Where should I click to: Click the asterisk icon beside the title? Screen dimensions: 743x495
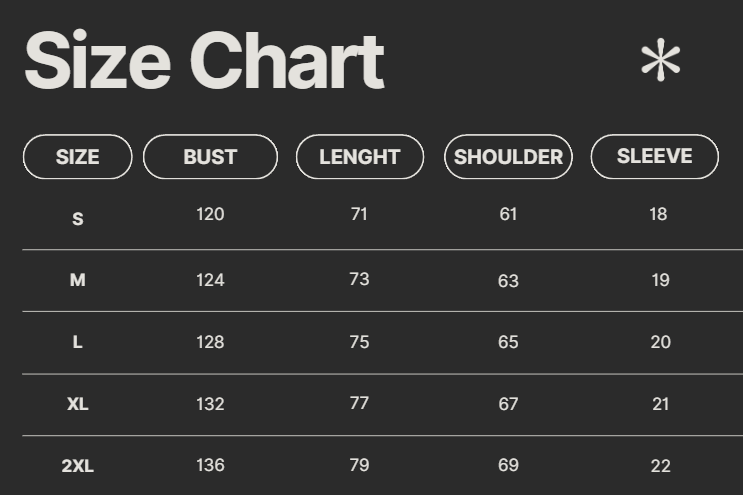coord(660,62)
